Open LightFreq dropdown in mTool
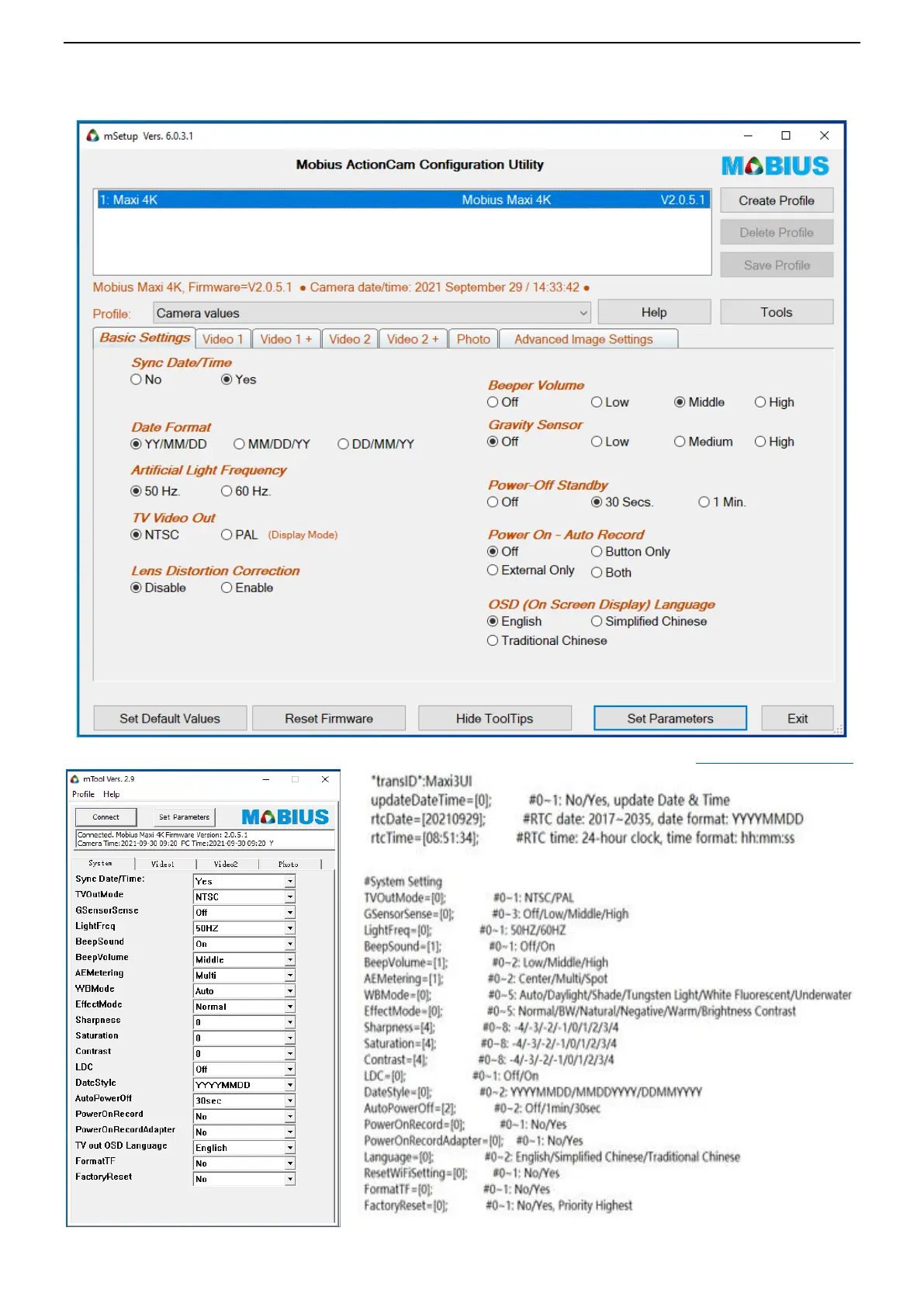924x1307 pixels. [290, 928]
